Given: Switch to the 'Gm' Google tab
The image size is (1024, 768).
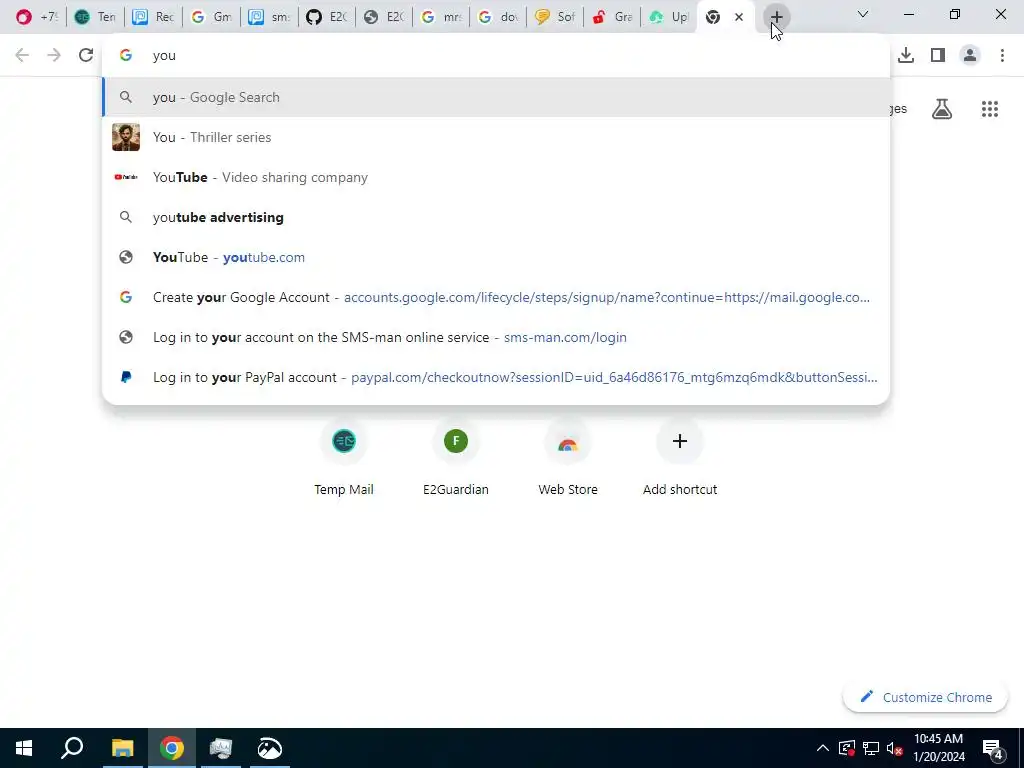Looking at the screenshot, I should [x=210, y=17].
